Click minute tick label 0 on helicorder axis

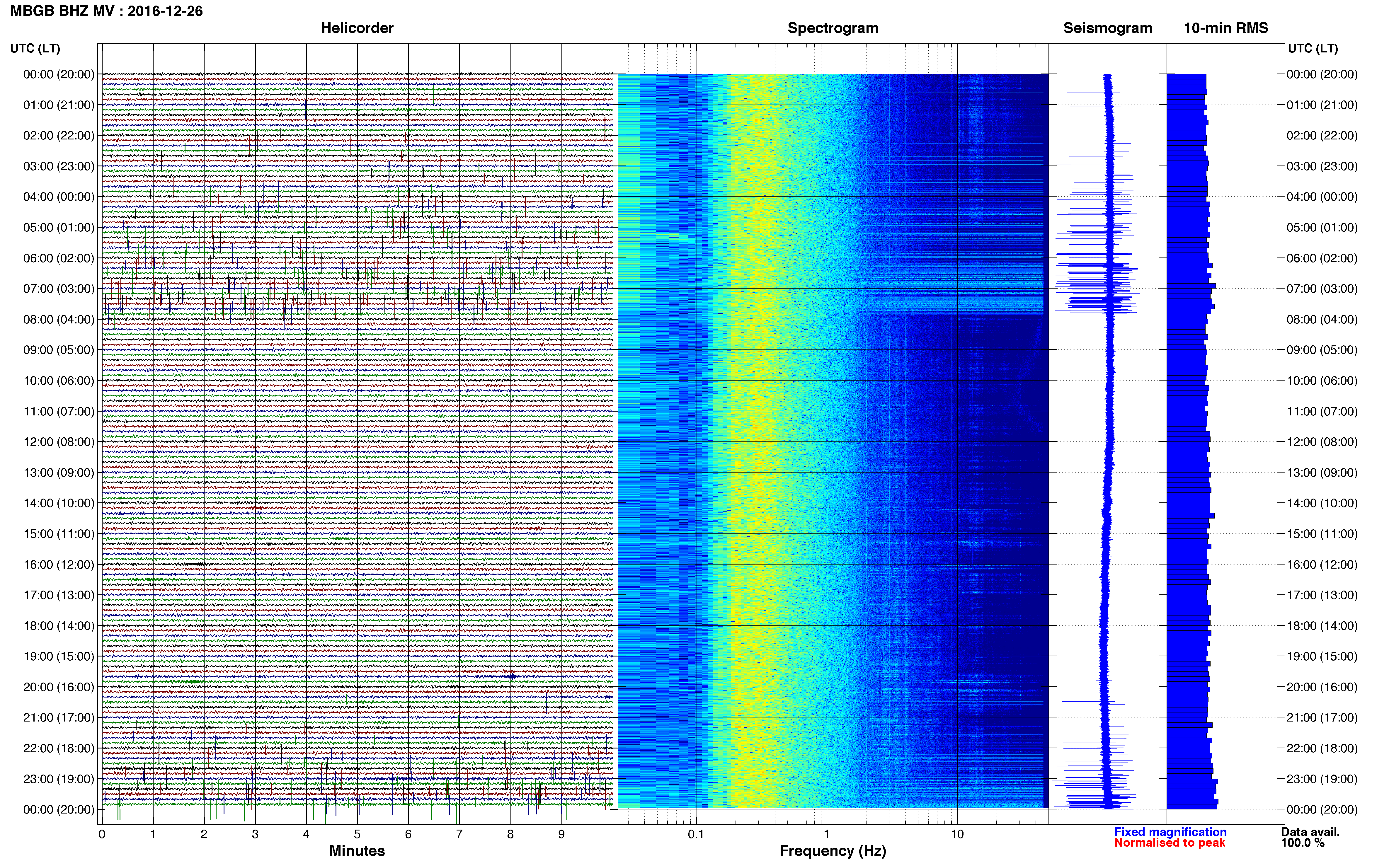tap(102, 835)
